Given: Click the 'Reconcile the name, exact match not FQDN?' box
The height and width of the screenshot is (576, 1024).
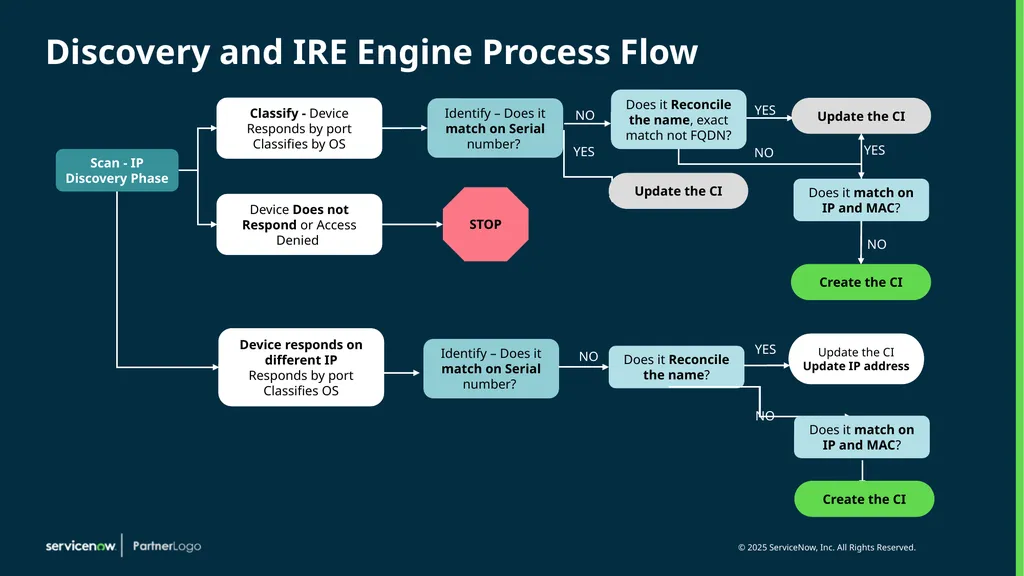Looking at the screenshot, I should (679, 120).
